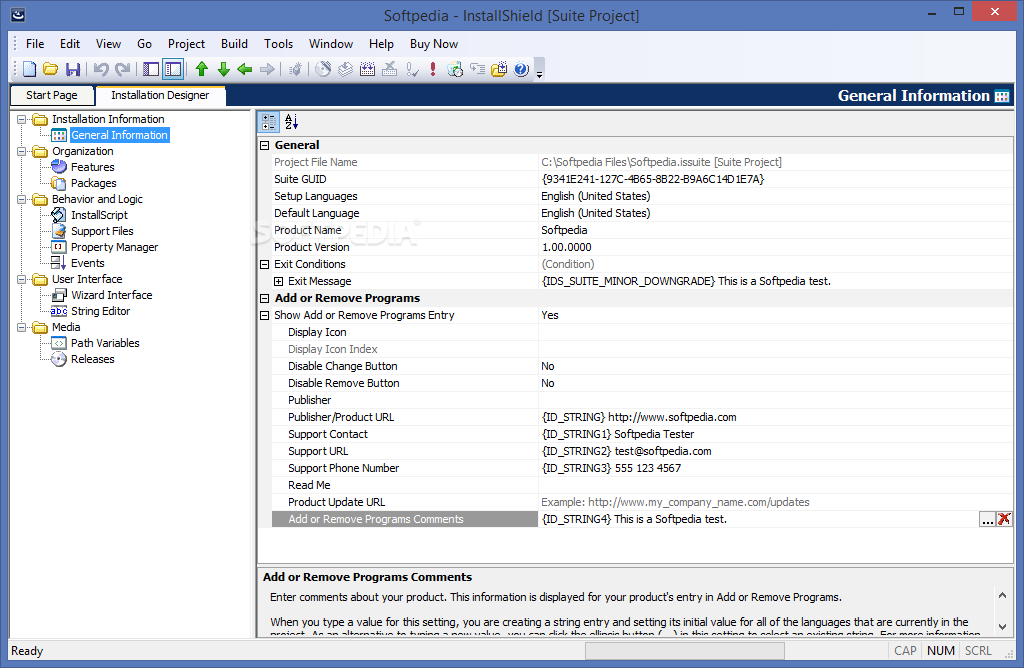Select General Information in the tree
1024x668 pixels.
tap(120, 135)
